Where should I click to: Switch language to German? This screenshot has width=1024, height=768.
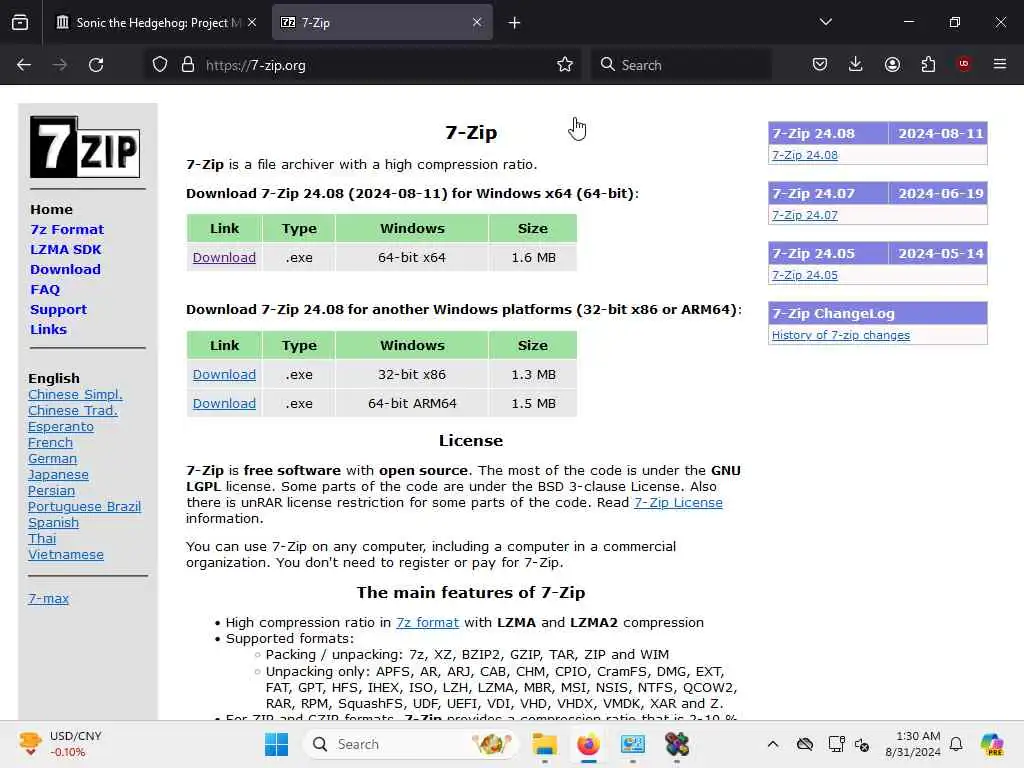click(x=52, y=458)
